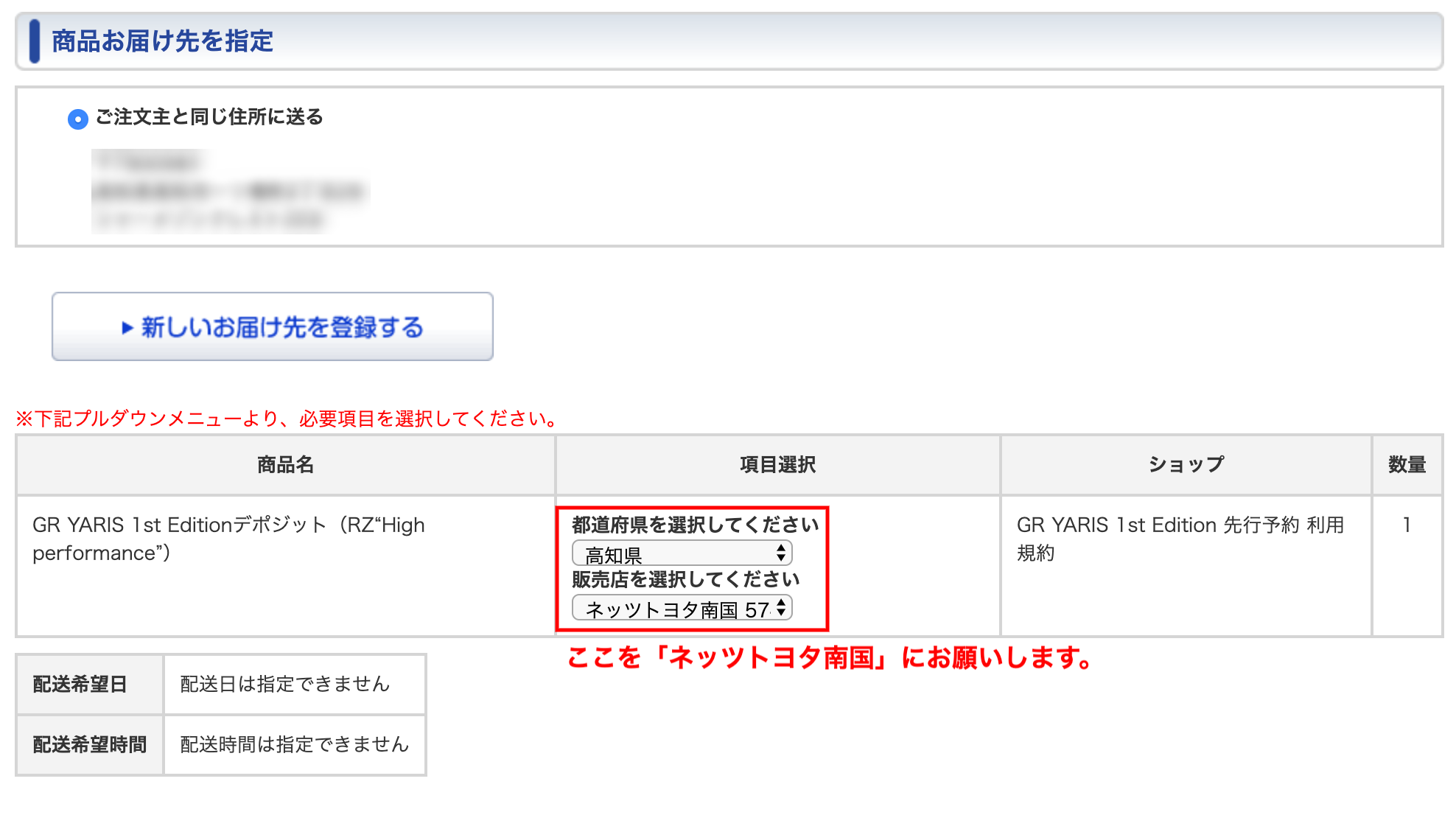Viewport: 1456px width, 815px height.
Task: Click the 配送時間は指定できません text
Action: pyautogui.click(x=295, y=744)
